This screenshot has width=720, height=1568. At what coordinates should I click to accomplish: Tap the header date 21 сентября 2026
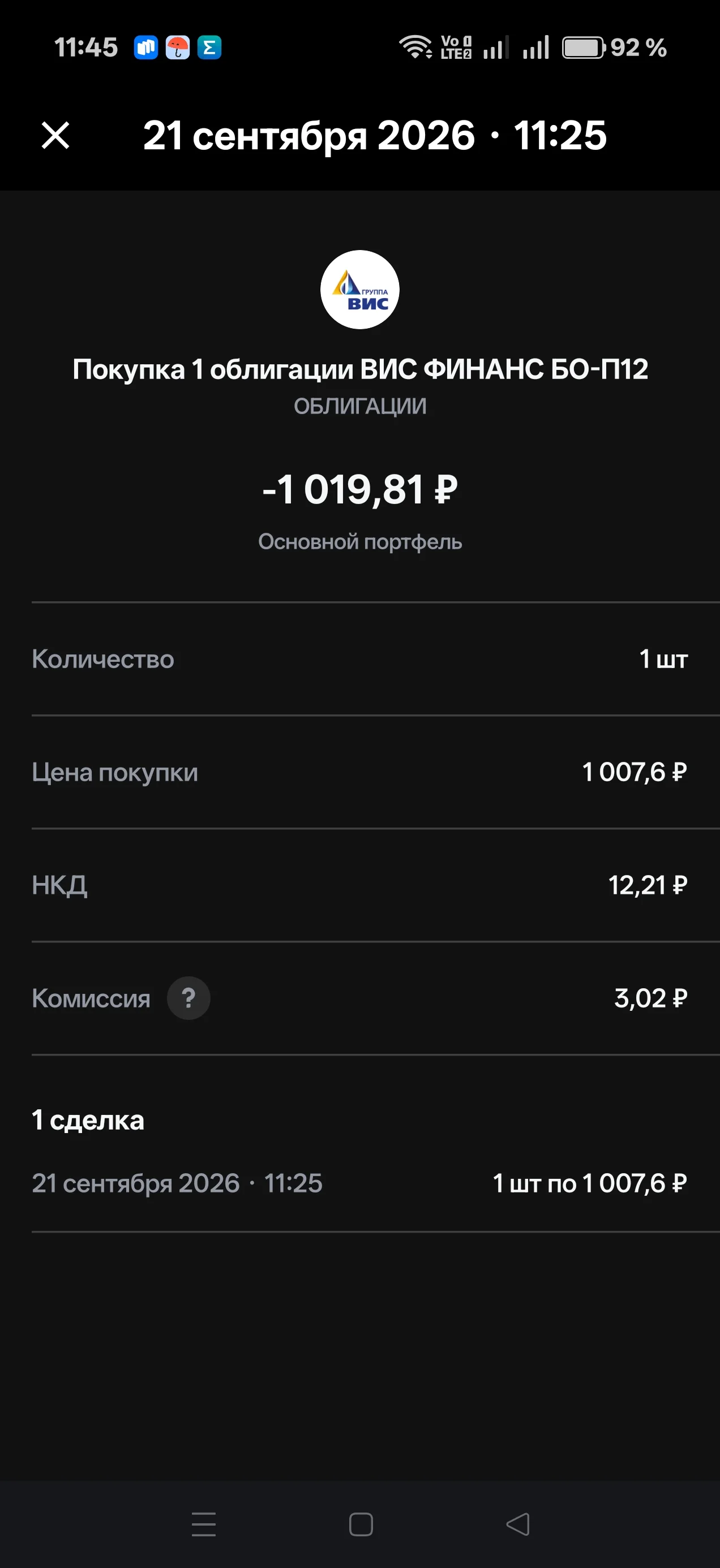pyautogui.click(x=309, y=135)
